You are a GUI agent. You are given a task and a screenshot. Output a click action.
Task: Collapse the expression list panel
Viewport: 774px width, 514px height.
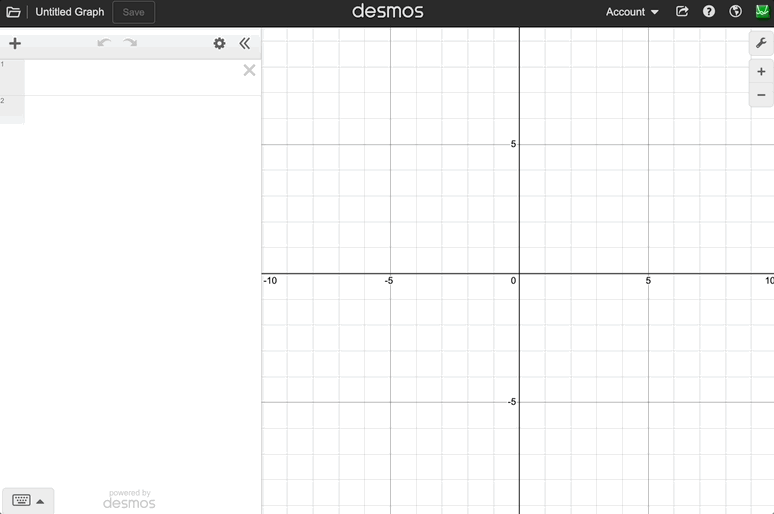pyautogui.click(x=245, y=43)
